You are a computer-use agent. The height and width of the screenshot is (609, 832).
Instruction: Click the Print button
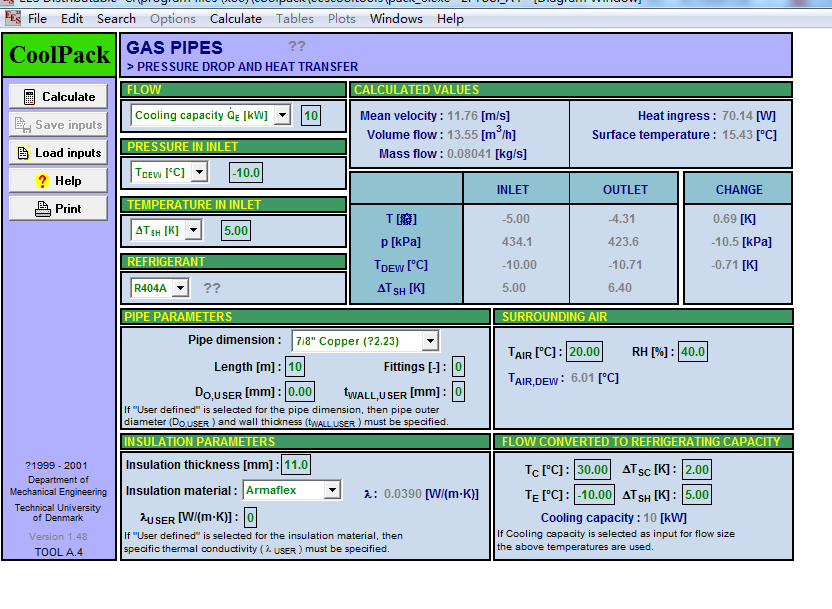[x=58, y=209]
